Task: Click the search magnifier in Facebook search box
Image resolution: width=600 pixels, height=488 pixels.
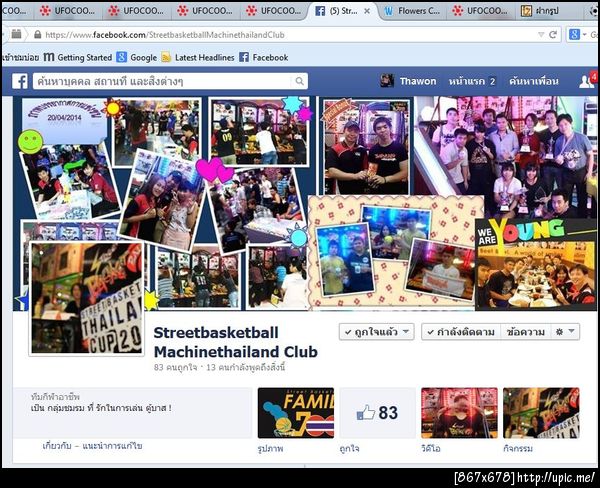Action: tap(299, 81)
